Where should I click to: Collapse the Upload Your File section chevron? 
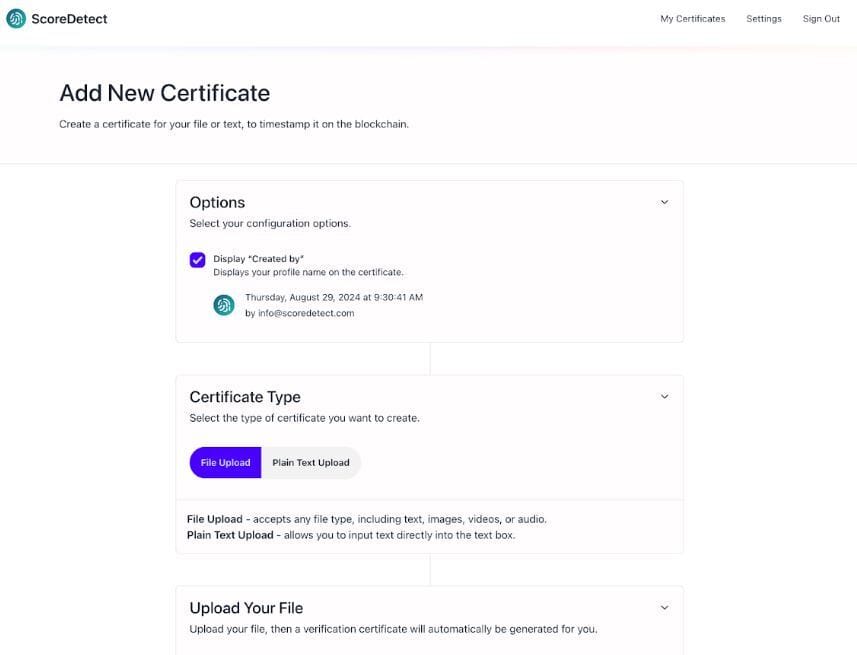point(664,608)
